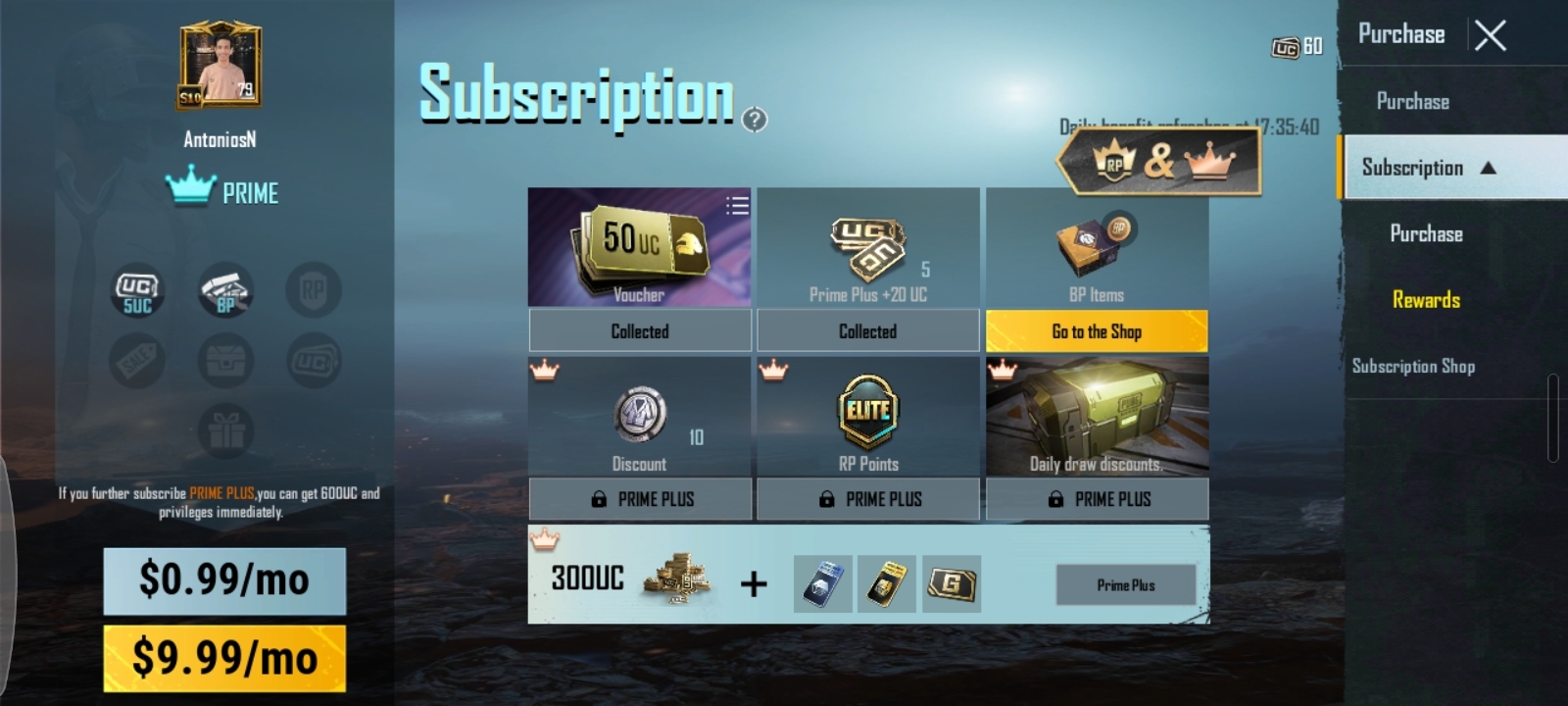Click the sidebar scrollbar handle

tap(1552, 418)
